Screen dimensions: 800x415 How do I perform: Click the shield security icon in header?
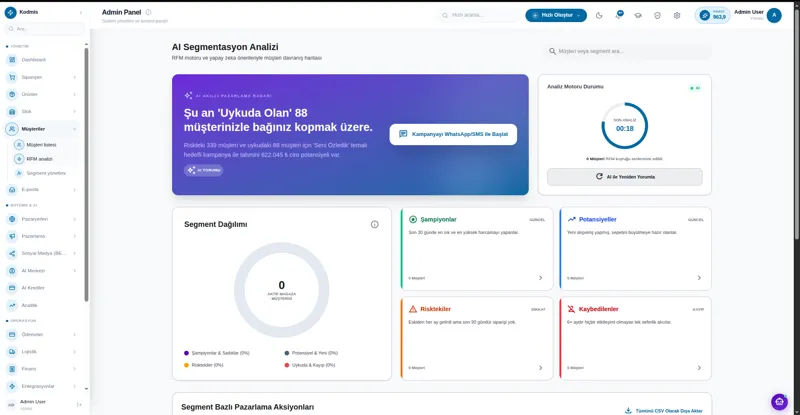tap(657, 15)
